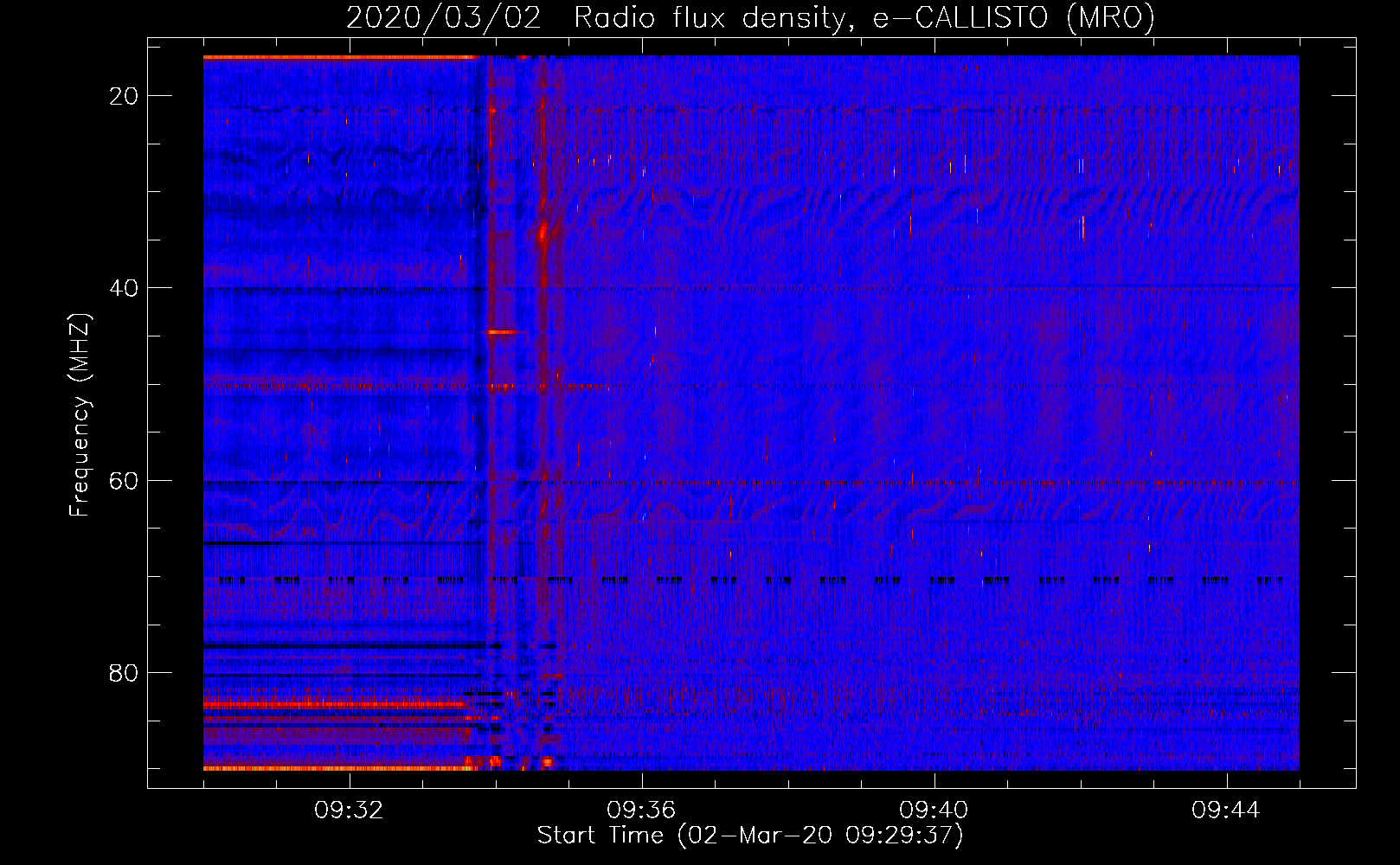Click the short red horizontal streak near 45 MHz
The height and width of the screenshot is (865, 1400).
(x=503, y=332)
